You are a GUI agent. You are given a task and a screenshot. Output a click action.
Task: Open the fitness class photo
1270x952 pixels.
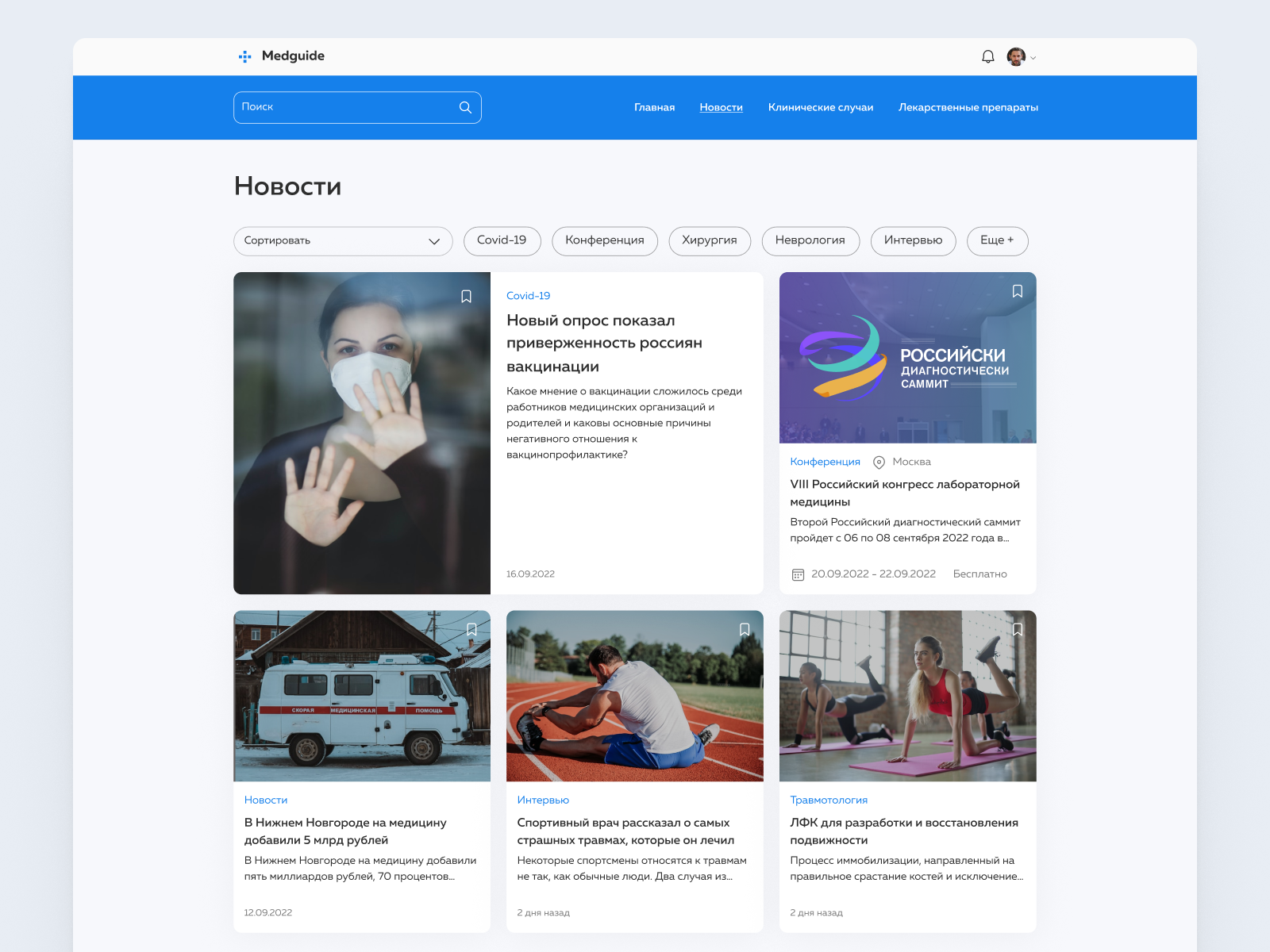point(908,696)
